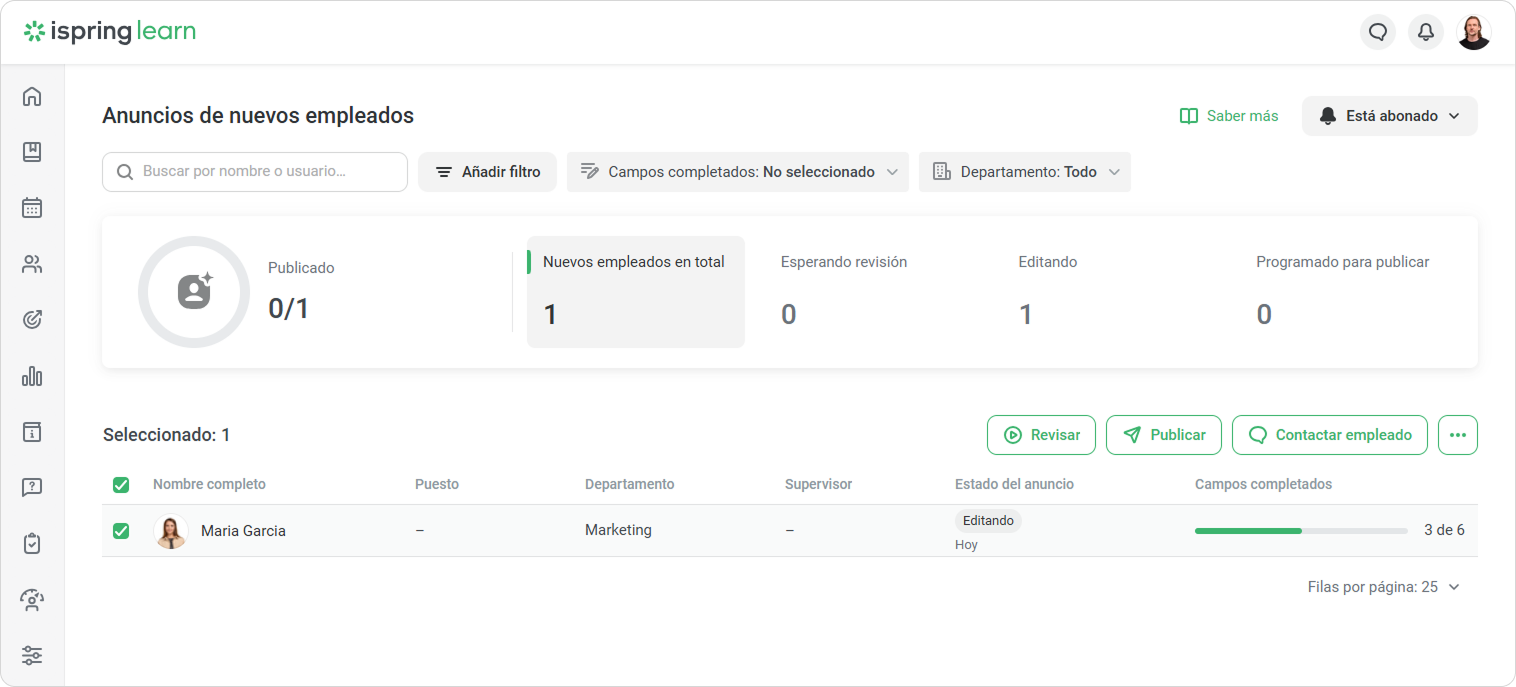
Task: Click Maria Garcia's completed fields progress bar
Action: [1300, 530]
